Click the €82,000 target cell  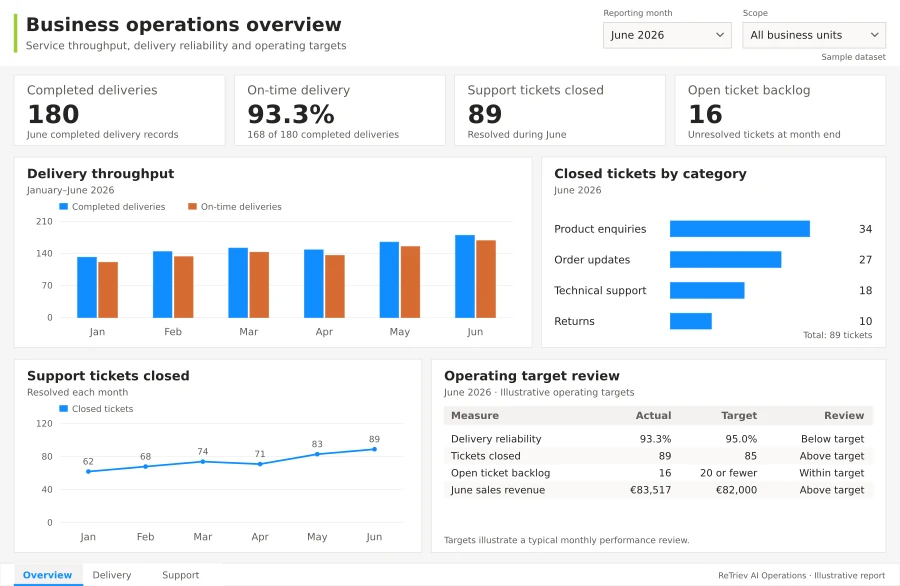[736, 490]
